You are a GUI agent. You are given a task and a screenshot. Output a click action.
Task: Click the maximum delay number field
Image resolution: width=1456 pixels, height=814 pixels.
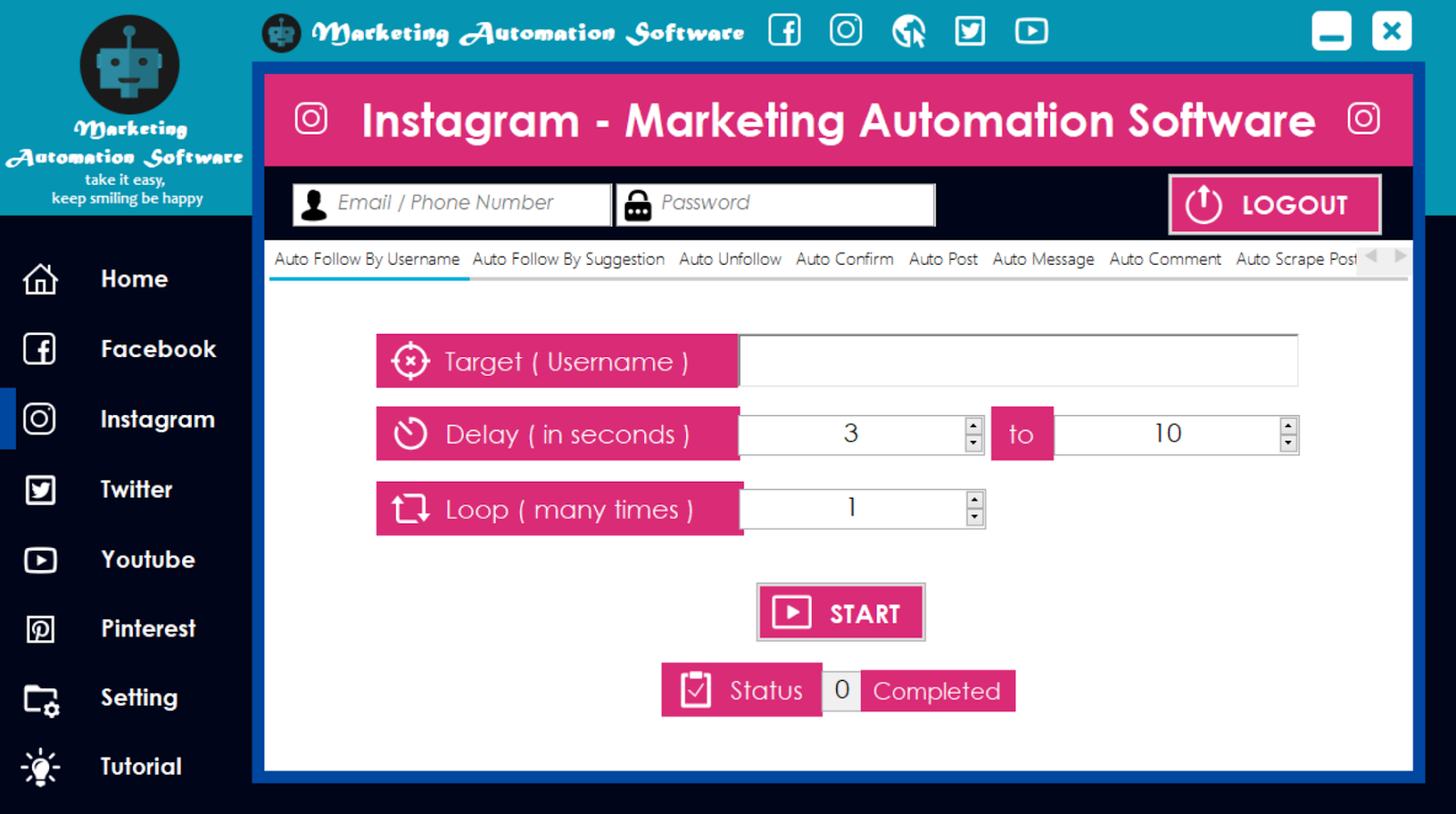1167,434
